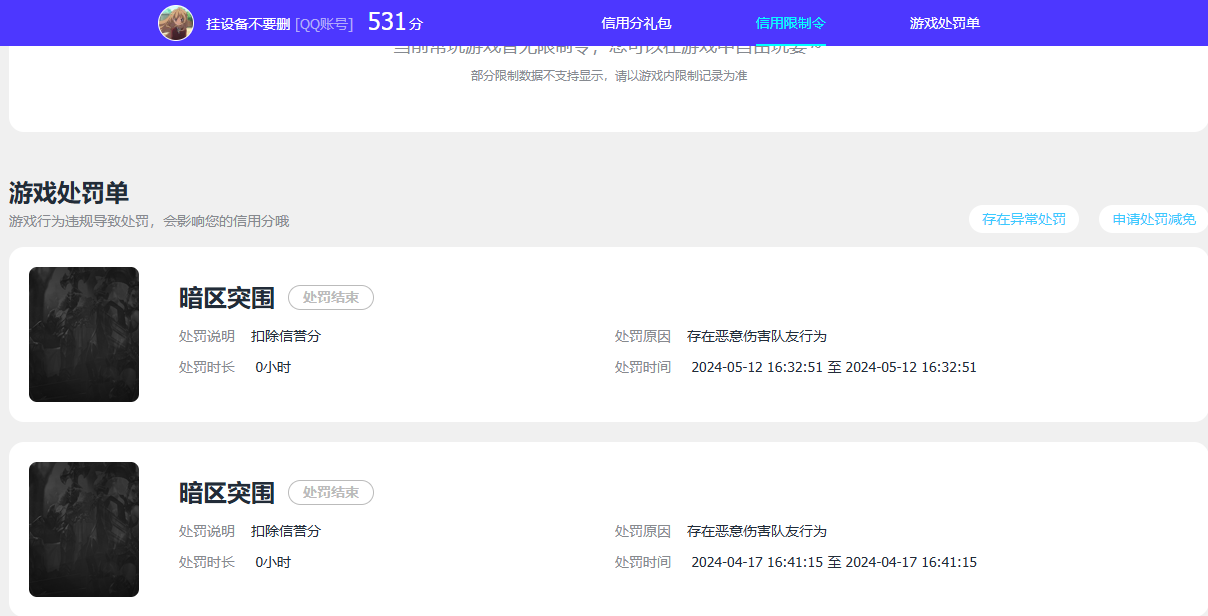This screenshot has width=1208, height=616.
Task: Go to the 游戏处罚单 tab in header
Action: [x=945, y=23]
